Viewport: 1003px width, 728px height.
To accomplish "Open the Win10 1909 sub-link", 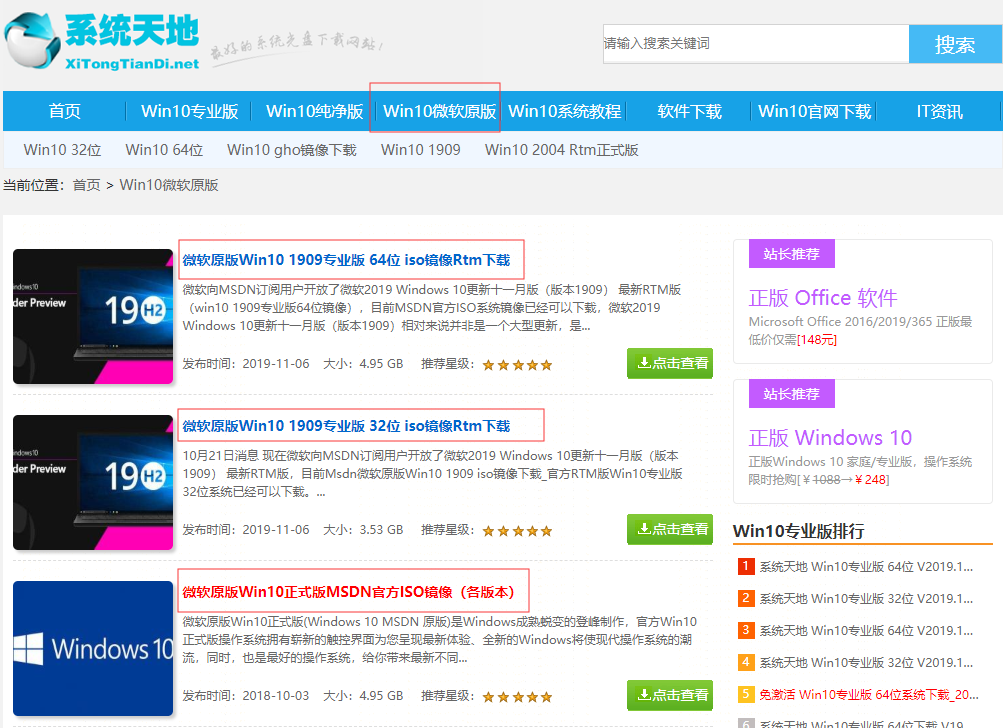I will (x=420, y=150).
